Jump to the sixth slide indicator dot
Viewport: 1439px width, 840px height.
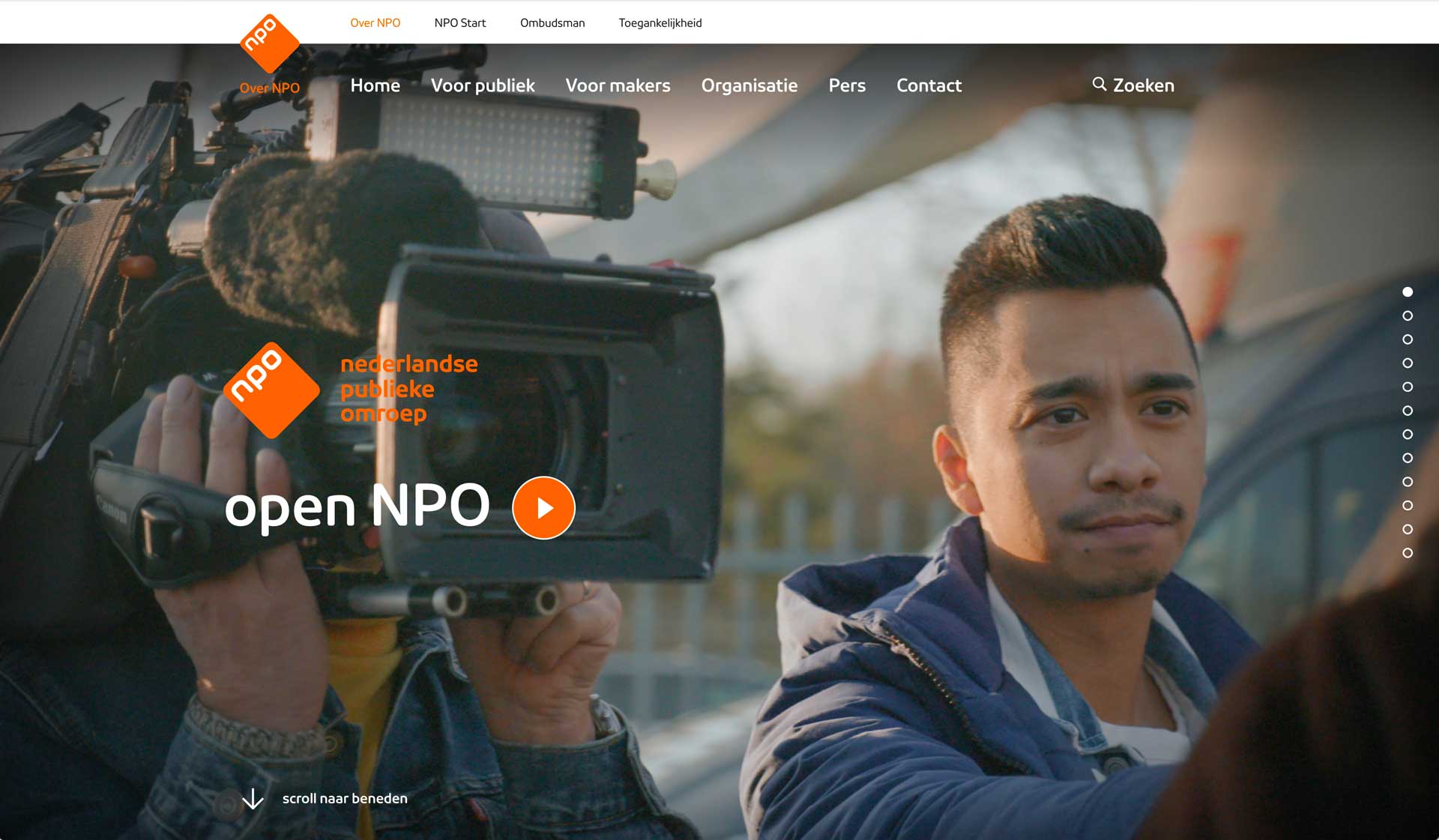[x=1408, y=411]
